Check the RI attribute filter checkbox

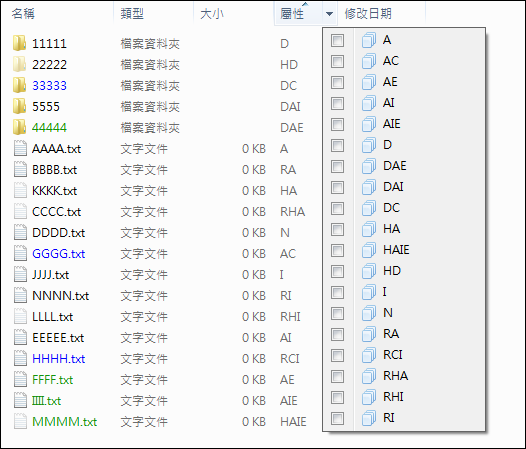[337, 418]
